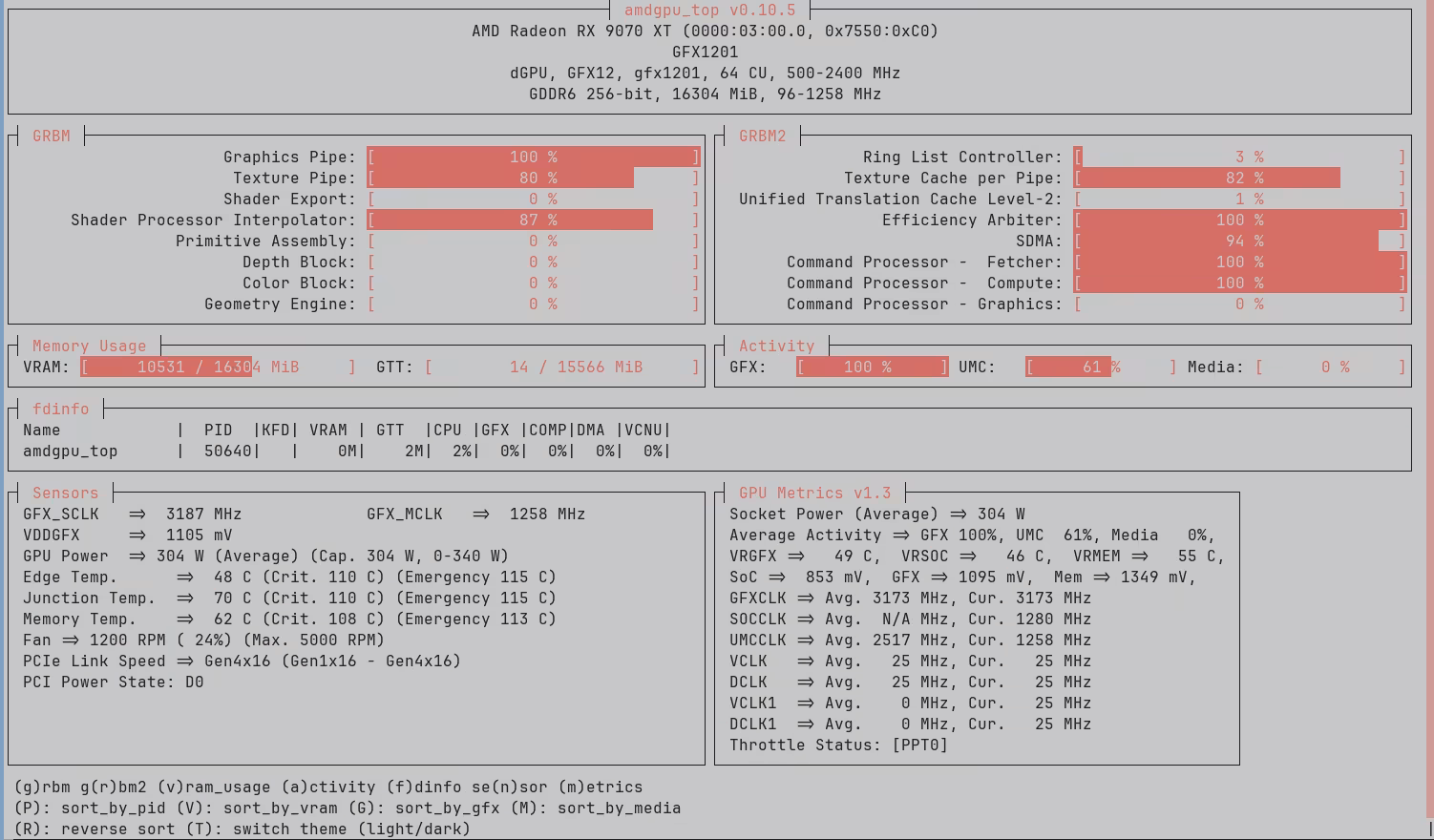This screenshot has height=840, width=1434.
Task: Select the amdgpu_top process row
Action: pos(71,451)
